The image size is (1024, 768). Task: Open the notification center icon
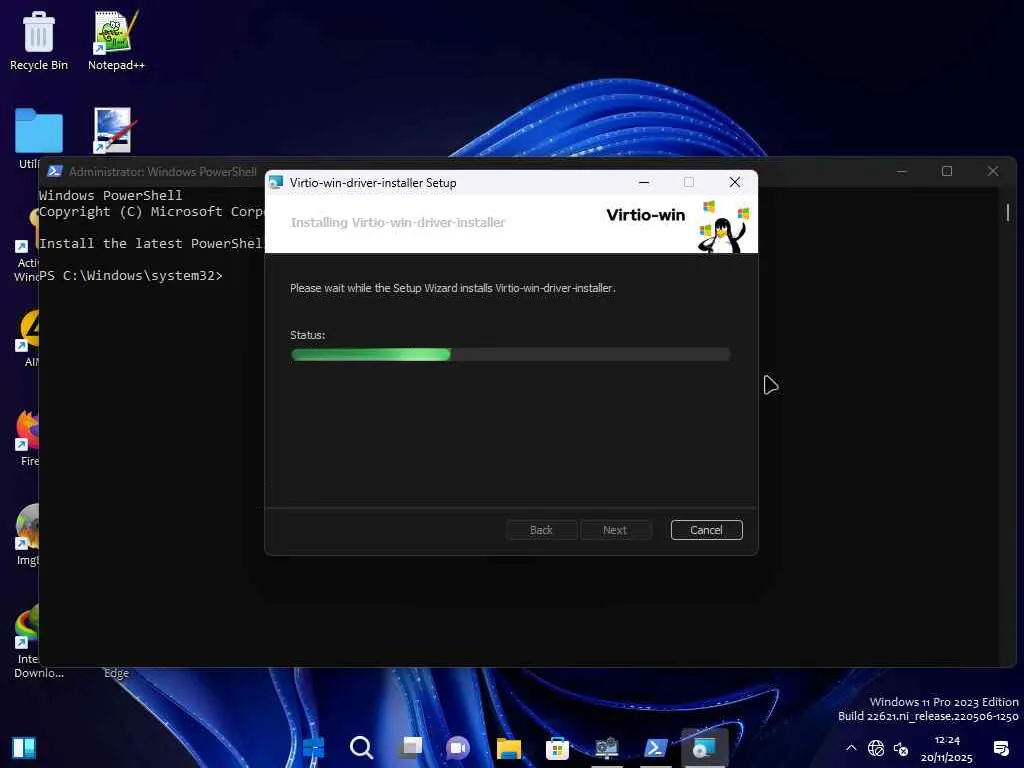click(x=1000, y=748)
